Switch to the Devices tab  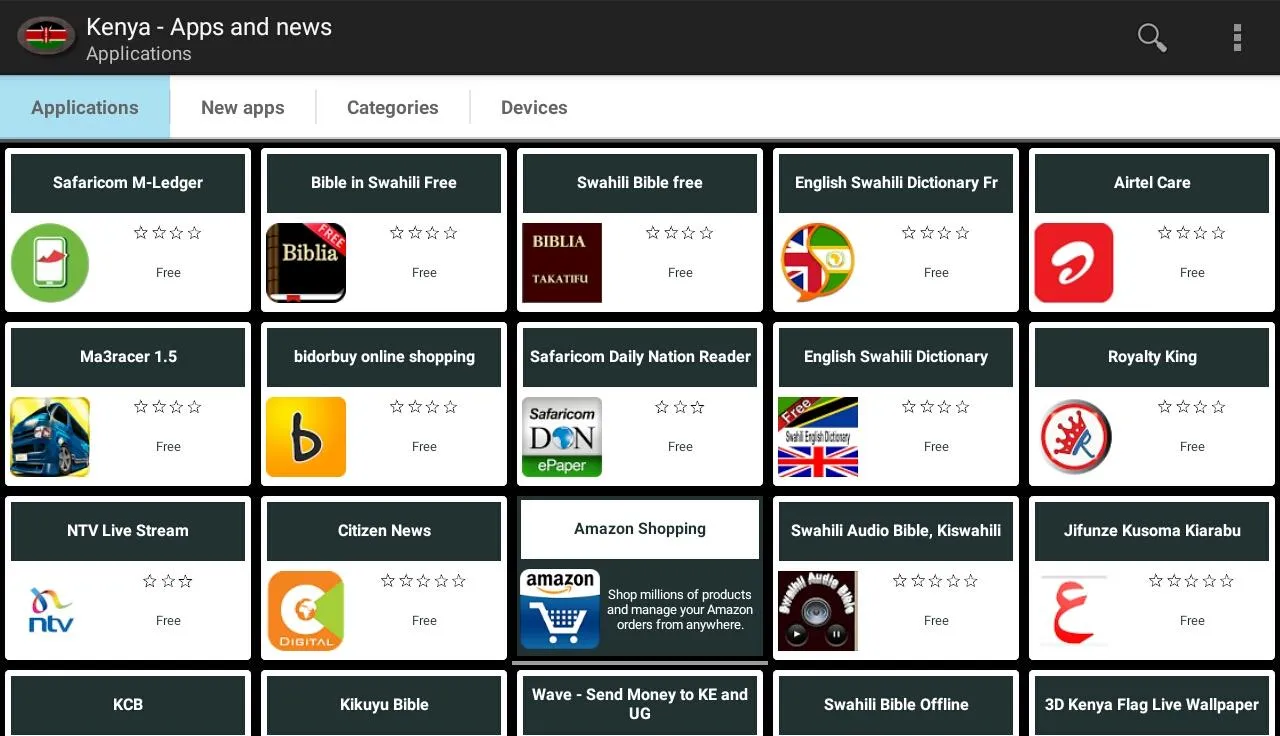coord(534,107)
